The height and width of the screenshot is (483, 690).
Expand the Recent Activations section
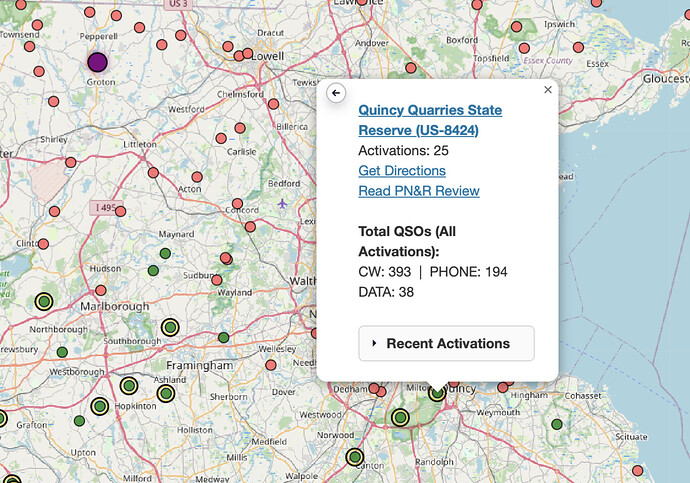pyautogui.click(x=446, y=343)
